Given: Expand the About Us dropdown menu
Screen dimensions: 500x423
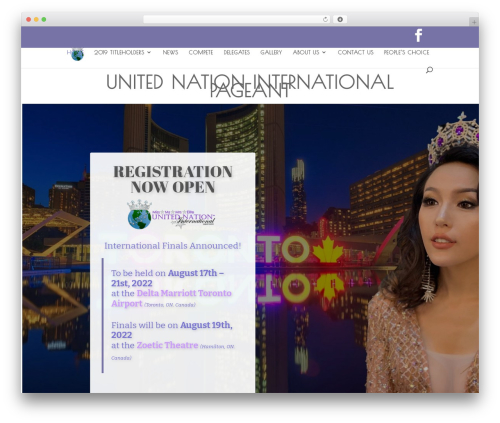Looking at the screenshot, I should pos(309,52).
